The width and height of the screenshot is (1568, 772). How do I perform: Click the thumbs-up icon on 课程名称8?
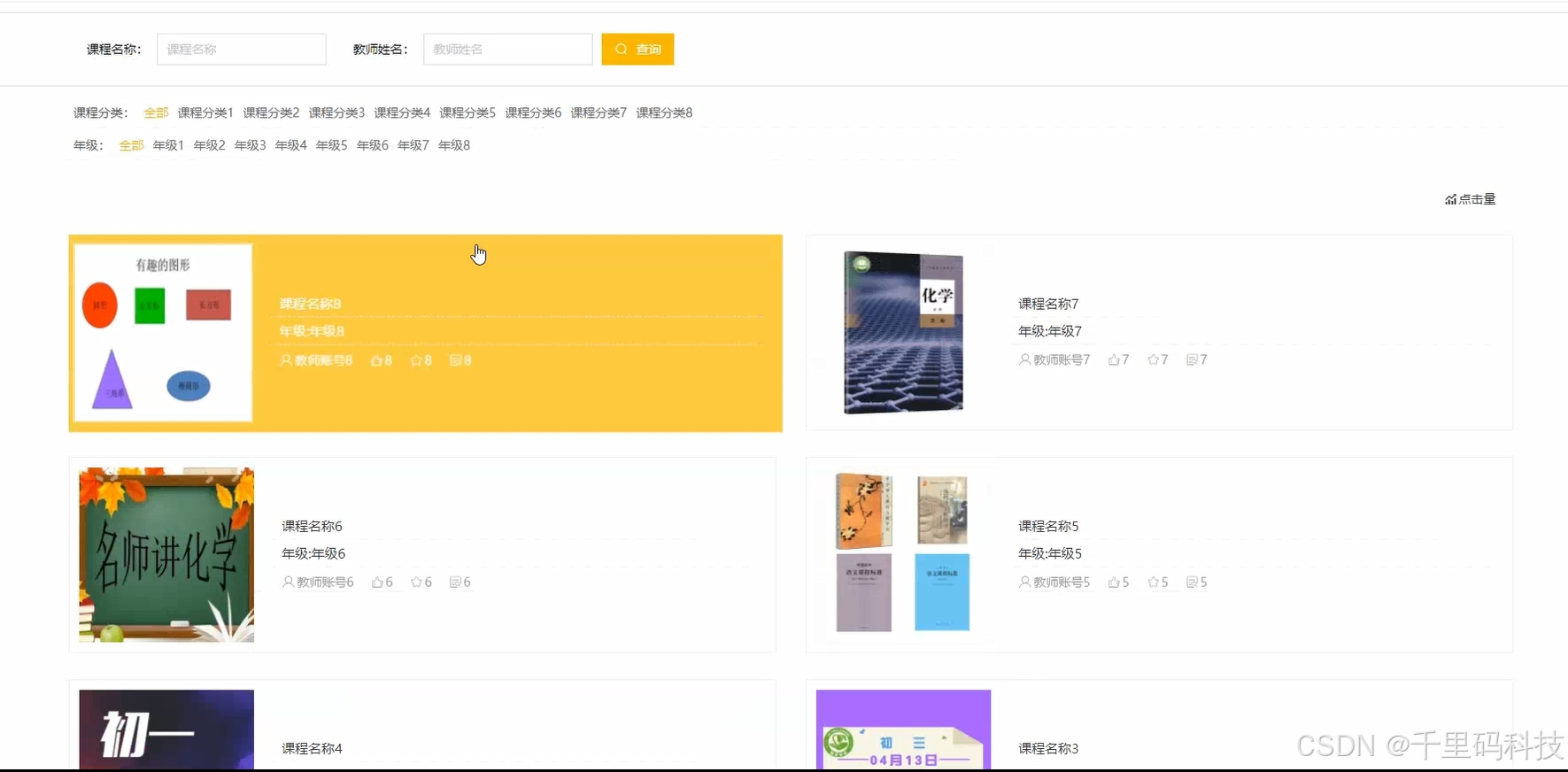tap(376, 360)
